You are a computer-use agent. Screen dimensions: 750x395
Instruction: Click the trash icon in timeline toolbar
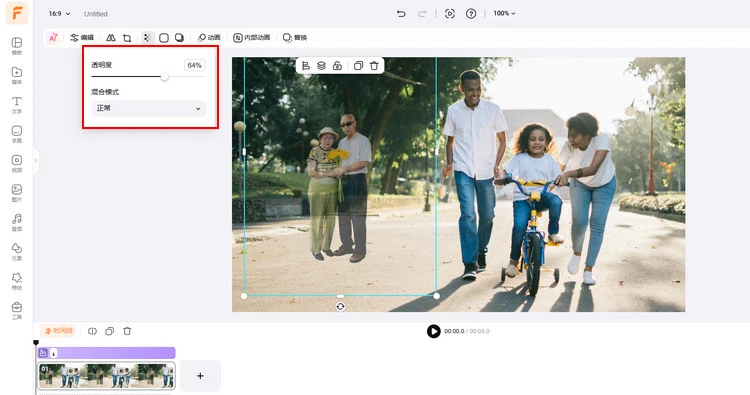[127, 331]
